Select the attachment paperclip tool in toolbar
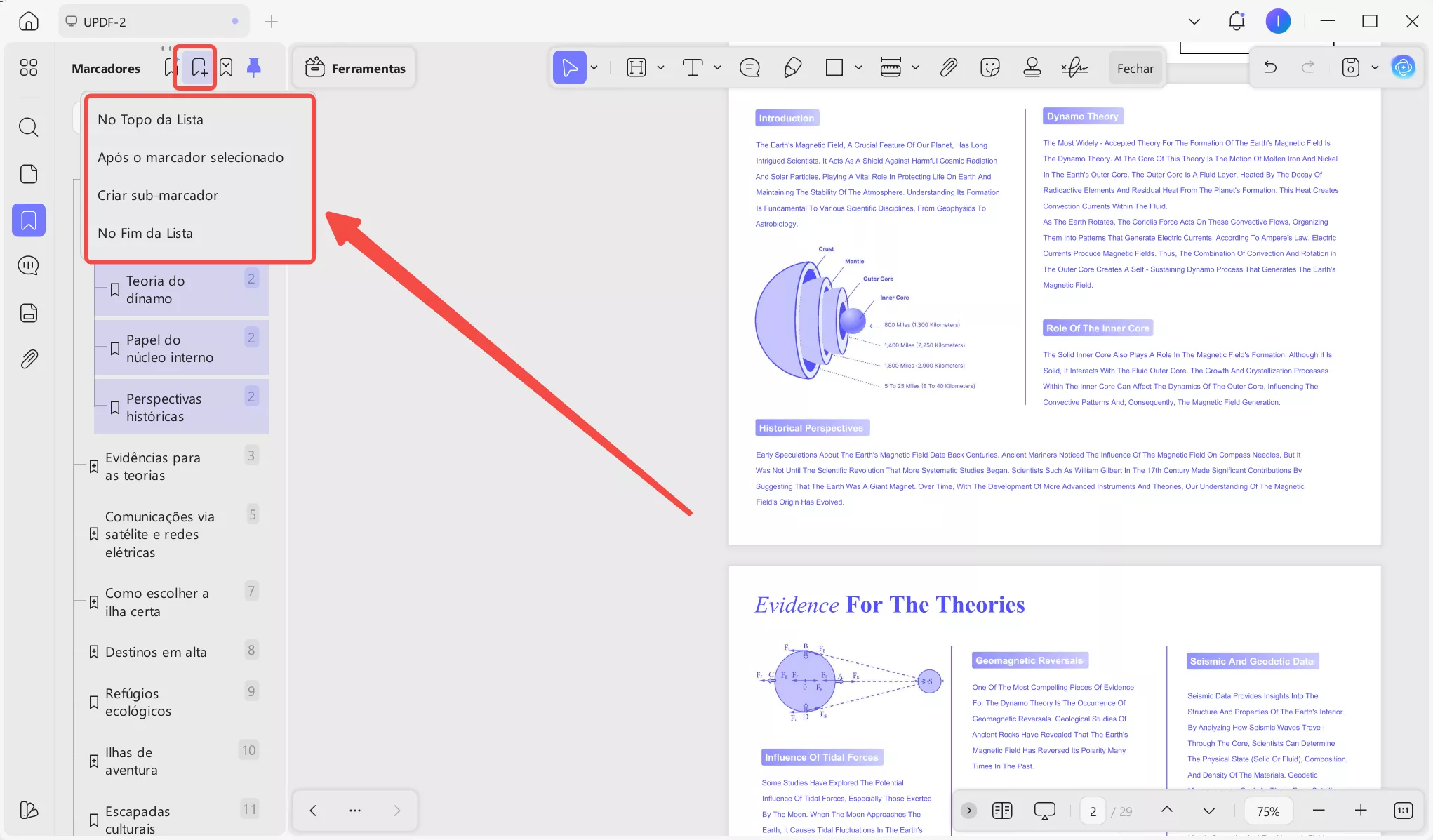 click(x=948, y=67)
